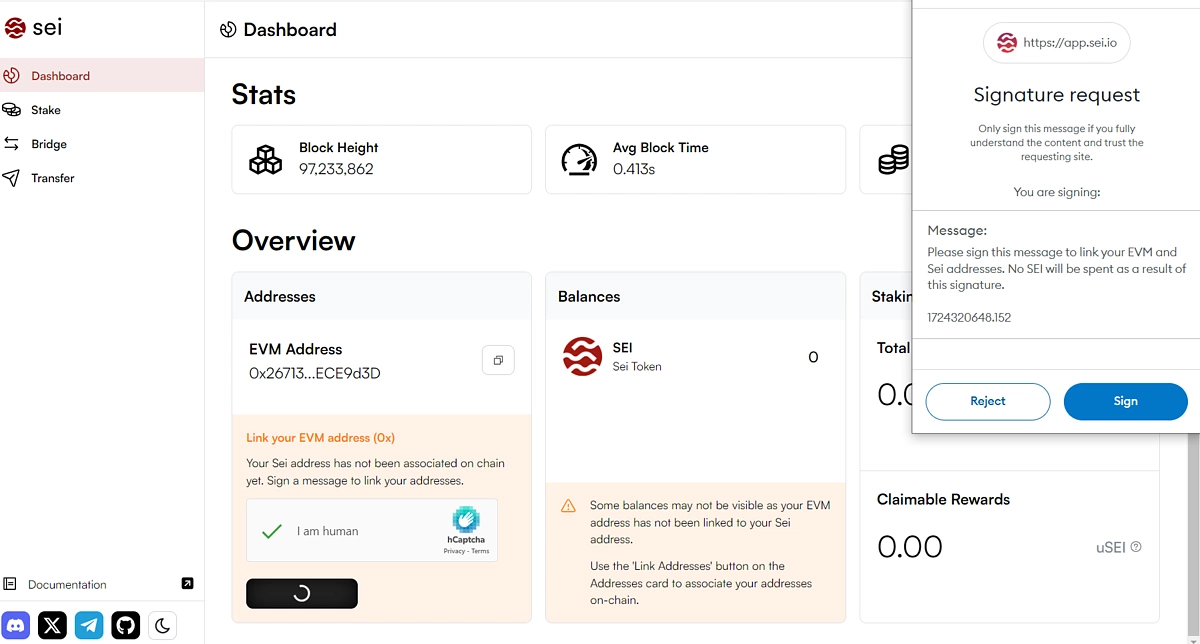Click the balances warning triangle icon
Viewport: 1200px width, 644px height.
click(568, 506)
